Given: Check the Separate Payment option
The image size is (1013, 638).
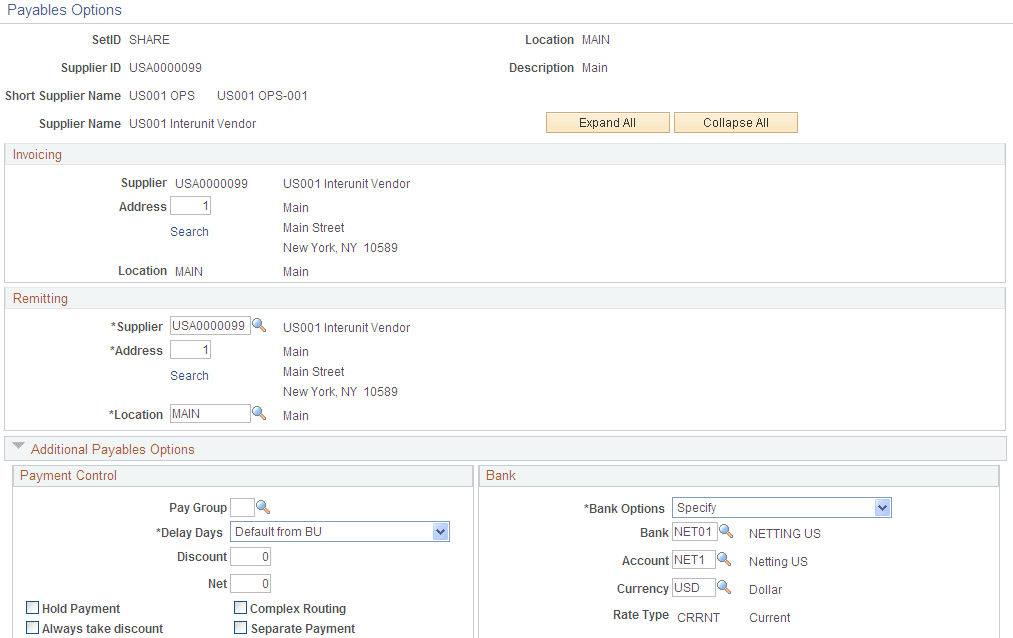Looking at the screenshot, I should [x=240, y=627].
